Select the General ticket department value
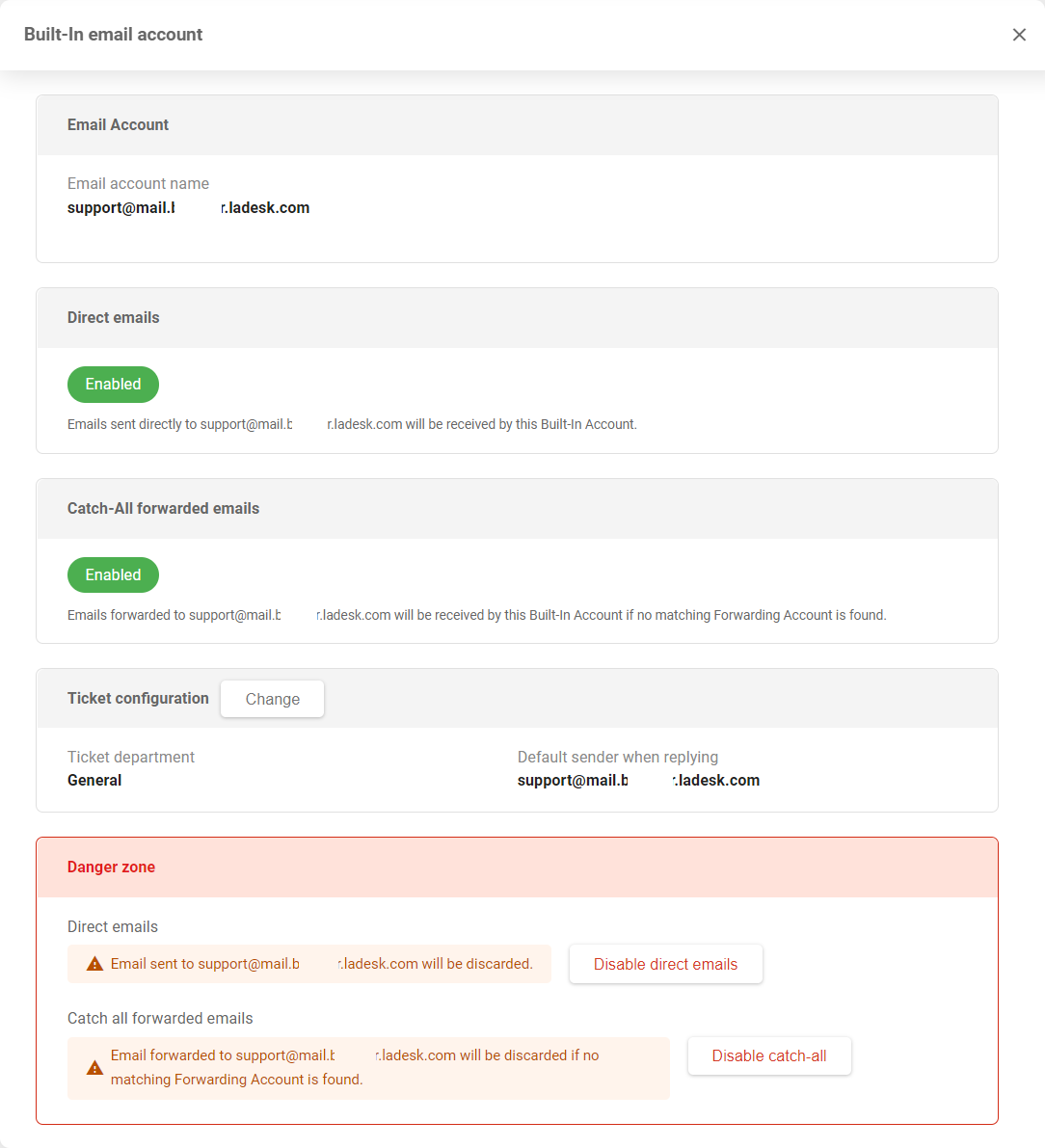Image resolution: width=1045 pixels, height=1148 pixels. (94, 781)
